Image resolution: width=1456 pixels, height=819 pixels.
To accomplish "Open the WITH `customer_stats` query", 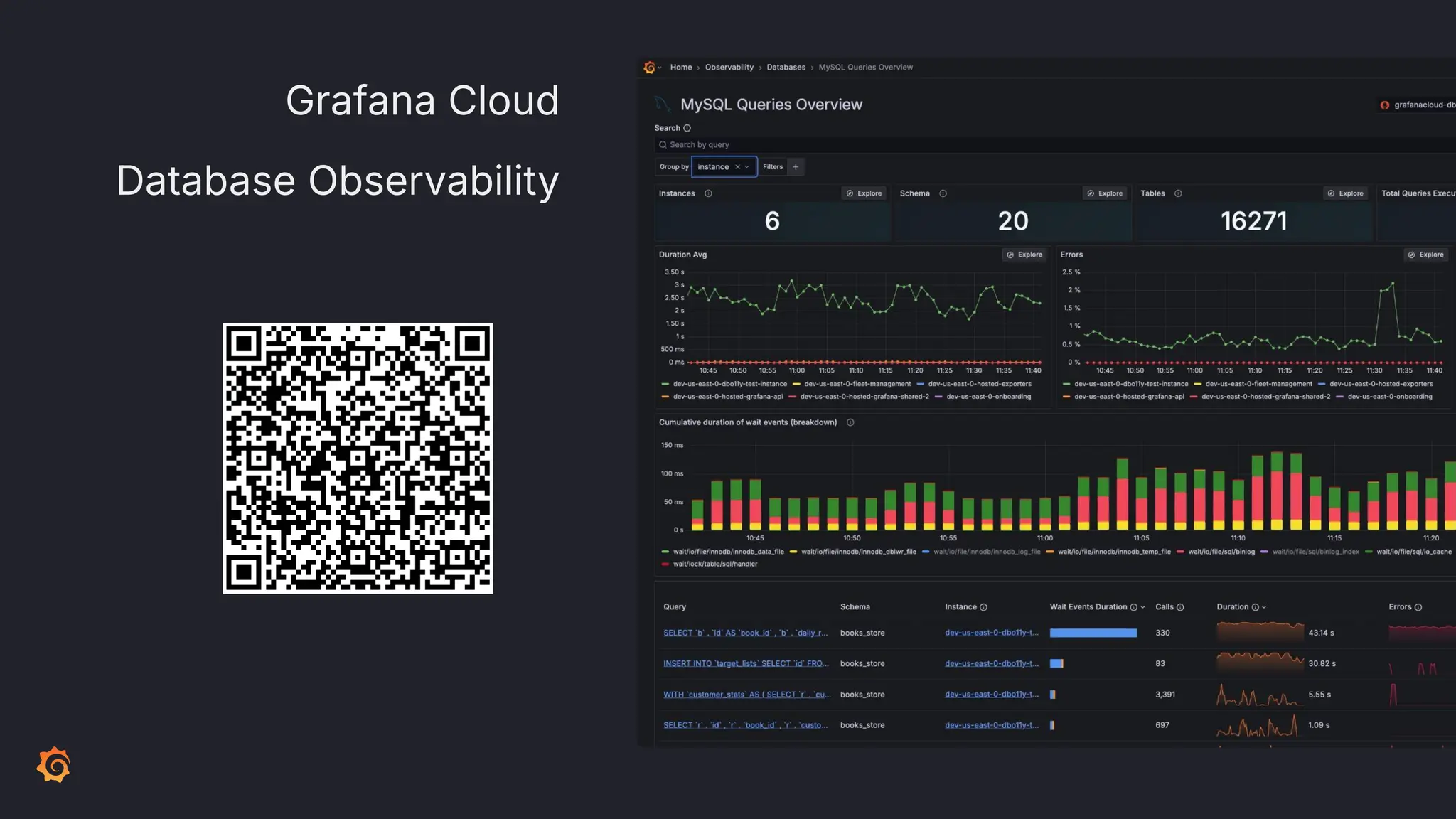I will click(x=746, y=695).
